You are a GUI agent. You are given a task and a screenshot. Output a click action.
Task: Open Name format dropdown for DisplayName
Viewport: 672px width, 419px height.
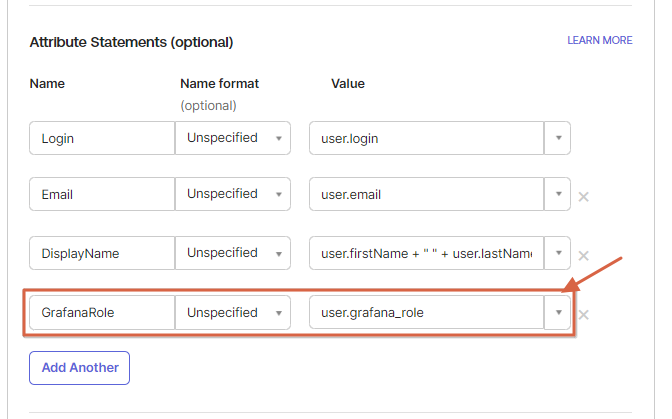pos(233,254)
